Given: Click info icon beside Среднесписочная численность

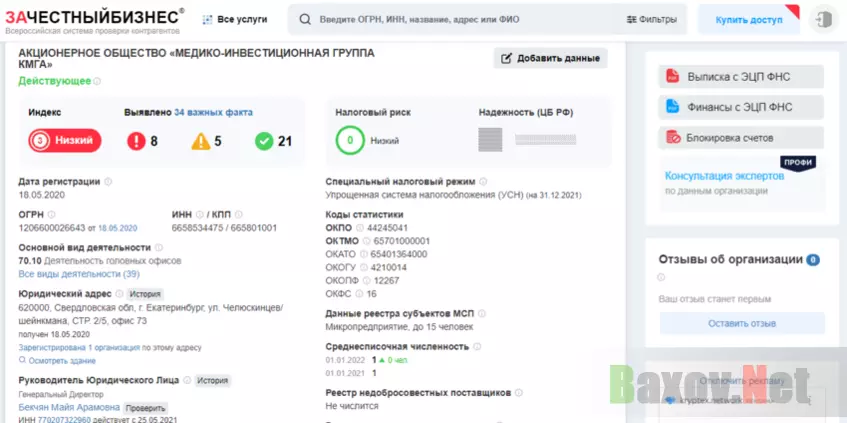Looking at the screenshot, I should click(x=477, y=347).
